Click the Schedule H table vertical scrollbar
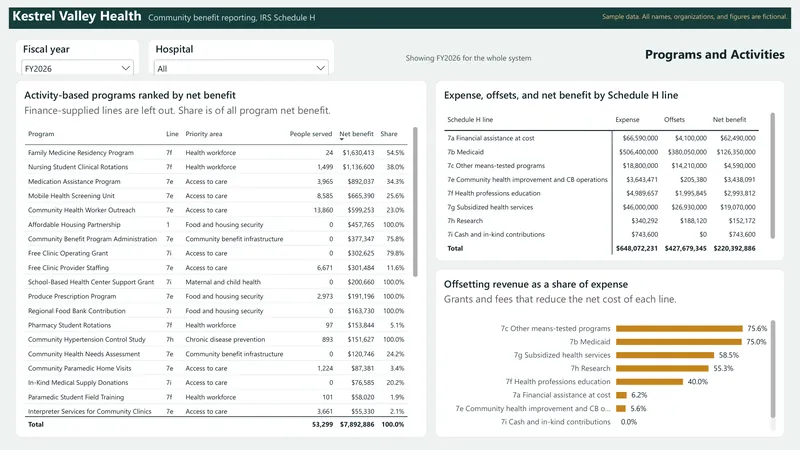This screenshot has width=800, height=450. click(x=772, y=176)
